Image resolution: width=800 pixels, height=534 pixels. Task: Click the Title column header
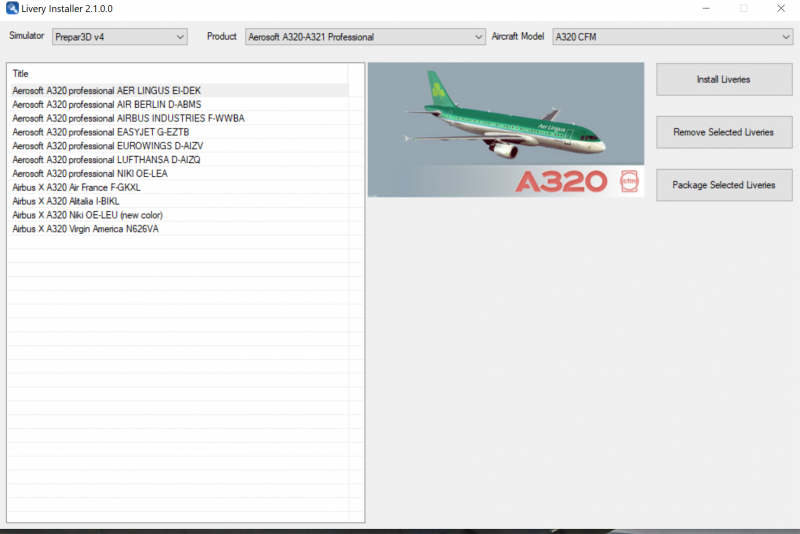(179, 73)
